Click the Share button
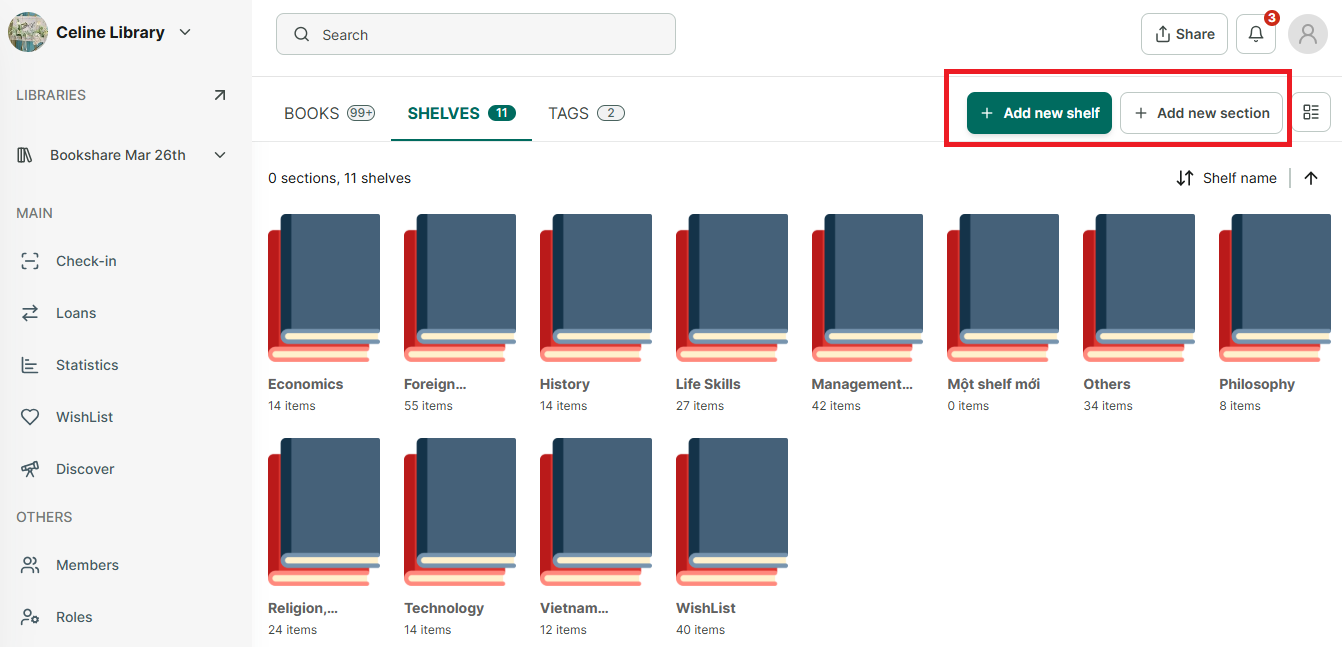This screenshot has height=647, width=1342. click(x=1184, y=34)
